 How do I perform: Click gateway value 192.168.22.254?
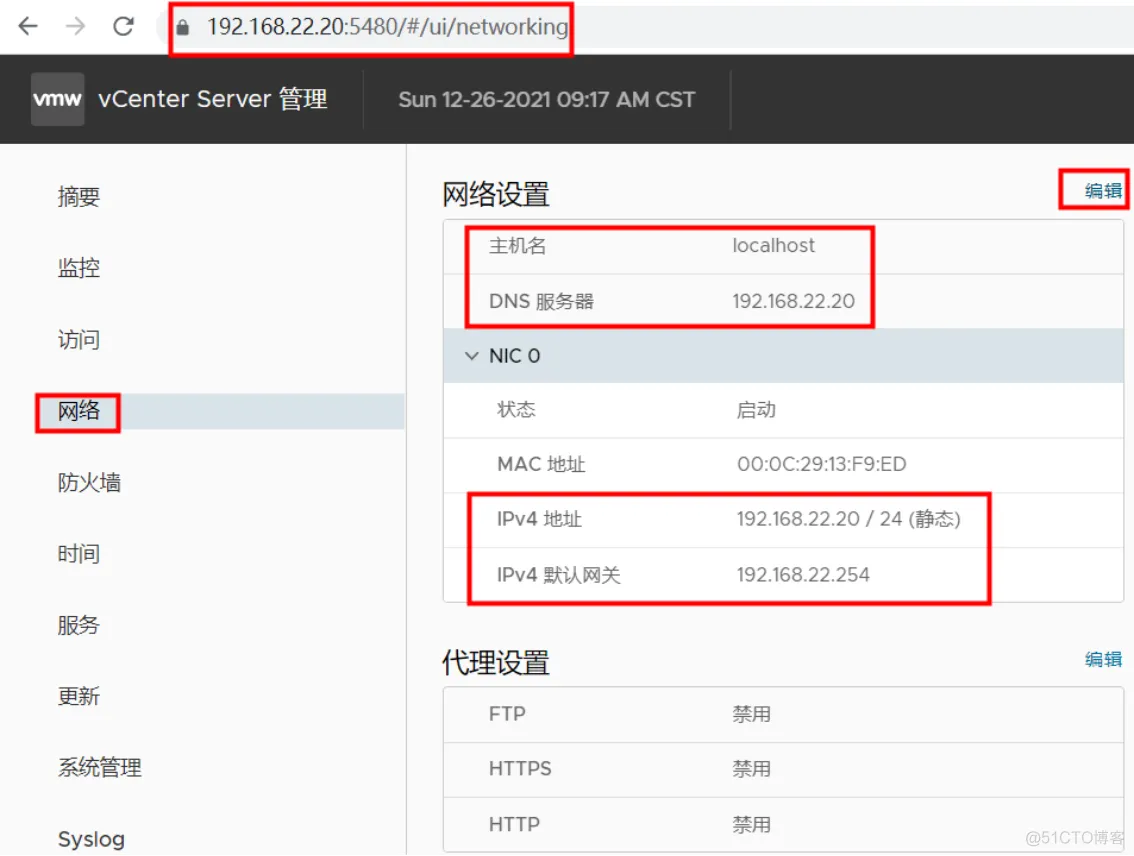(x=803, y=575)
